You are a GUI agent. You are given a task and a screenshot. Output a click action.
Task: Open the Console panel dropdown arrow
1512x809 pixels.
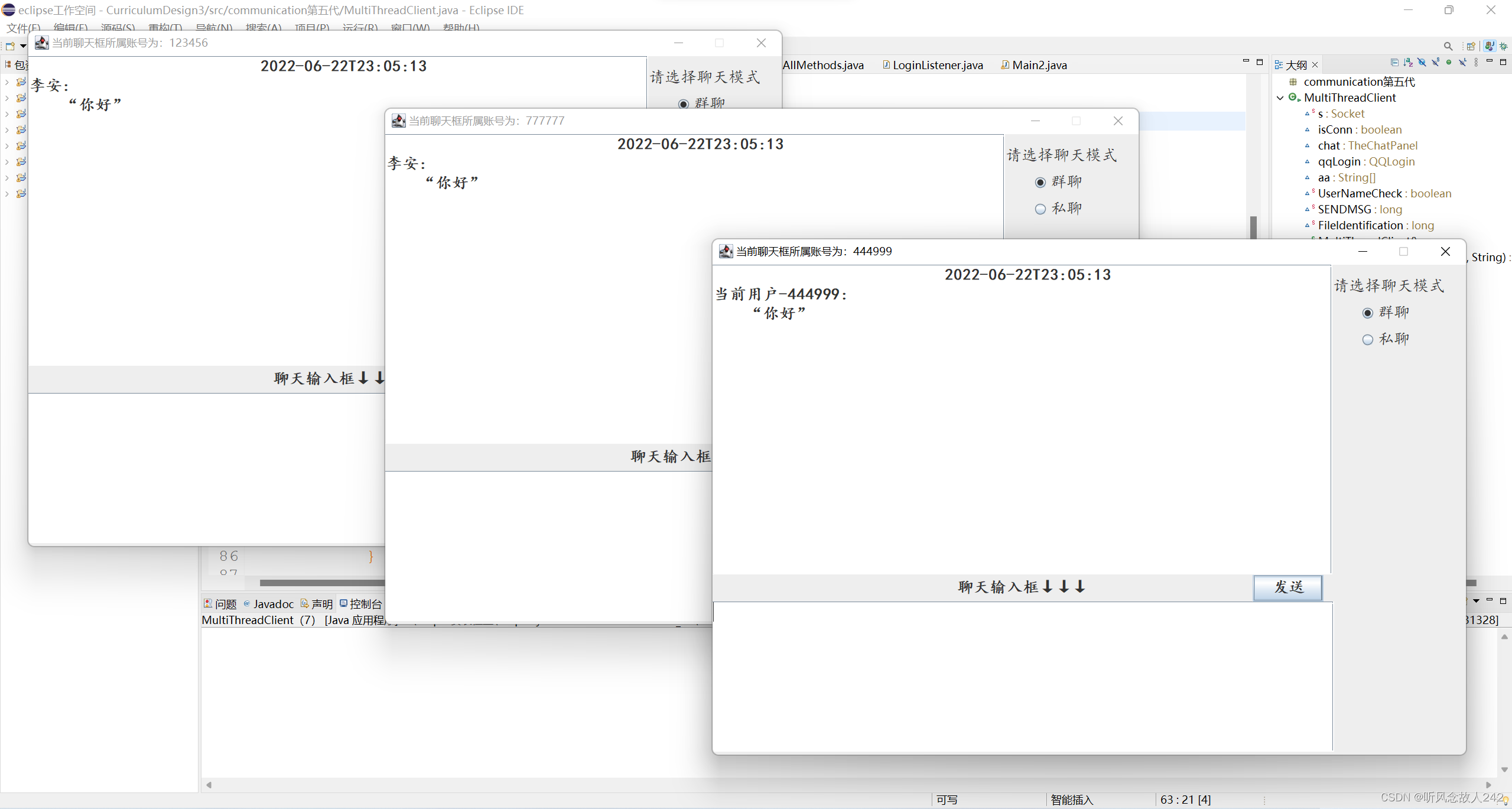[1476, 601]
